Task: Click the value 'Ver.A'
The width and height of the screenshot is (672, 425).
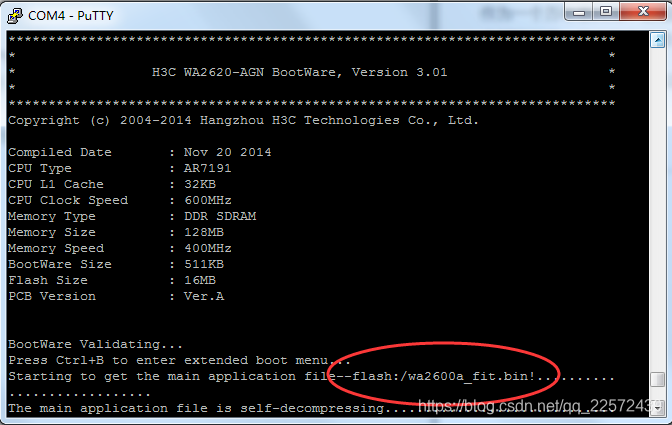Action: [x=204, y=296]
